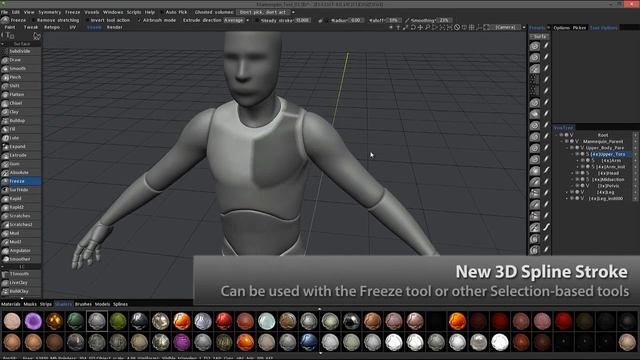Expand the [4x]Arm tree node
This screenshot has height=360, width=640.
(578, 160)
